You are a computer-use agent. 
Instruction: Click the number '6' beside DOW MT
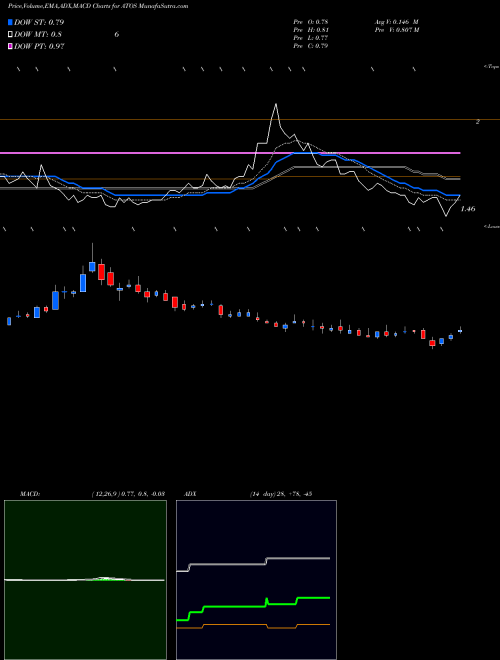[117, 35]
